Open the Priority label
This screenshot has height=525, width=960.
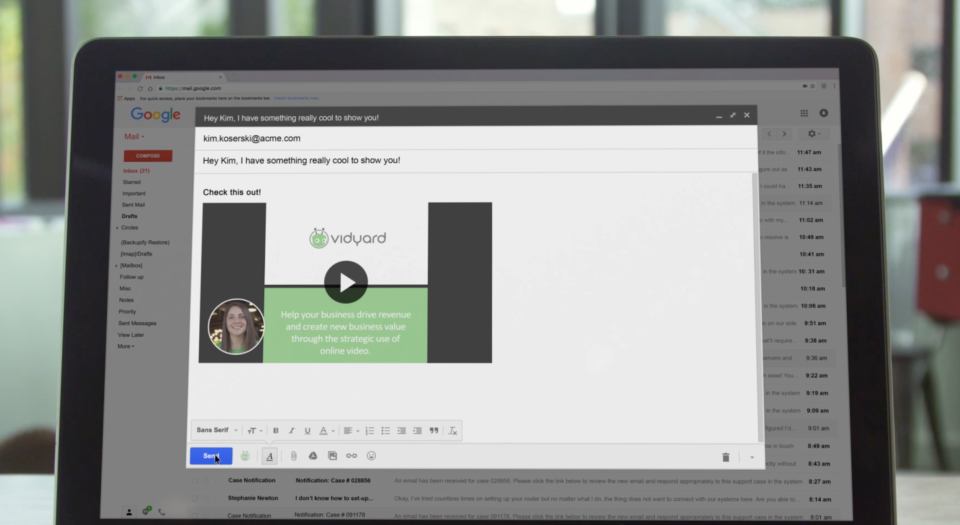[x=127, y=311]
